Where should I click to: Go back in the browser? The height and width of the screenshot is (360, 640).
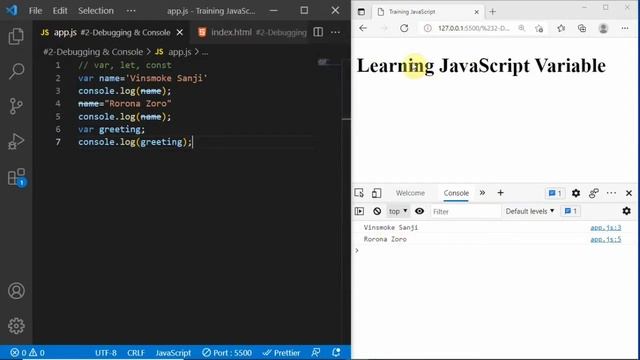(363, 28)
